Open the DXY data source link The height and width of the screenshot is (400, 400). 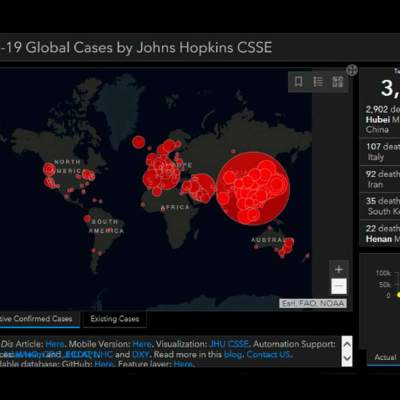(140, 354)
